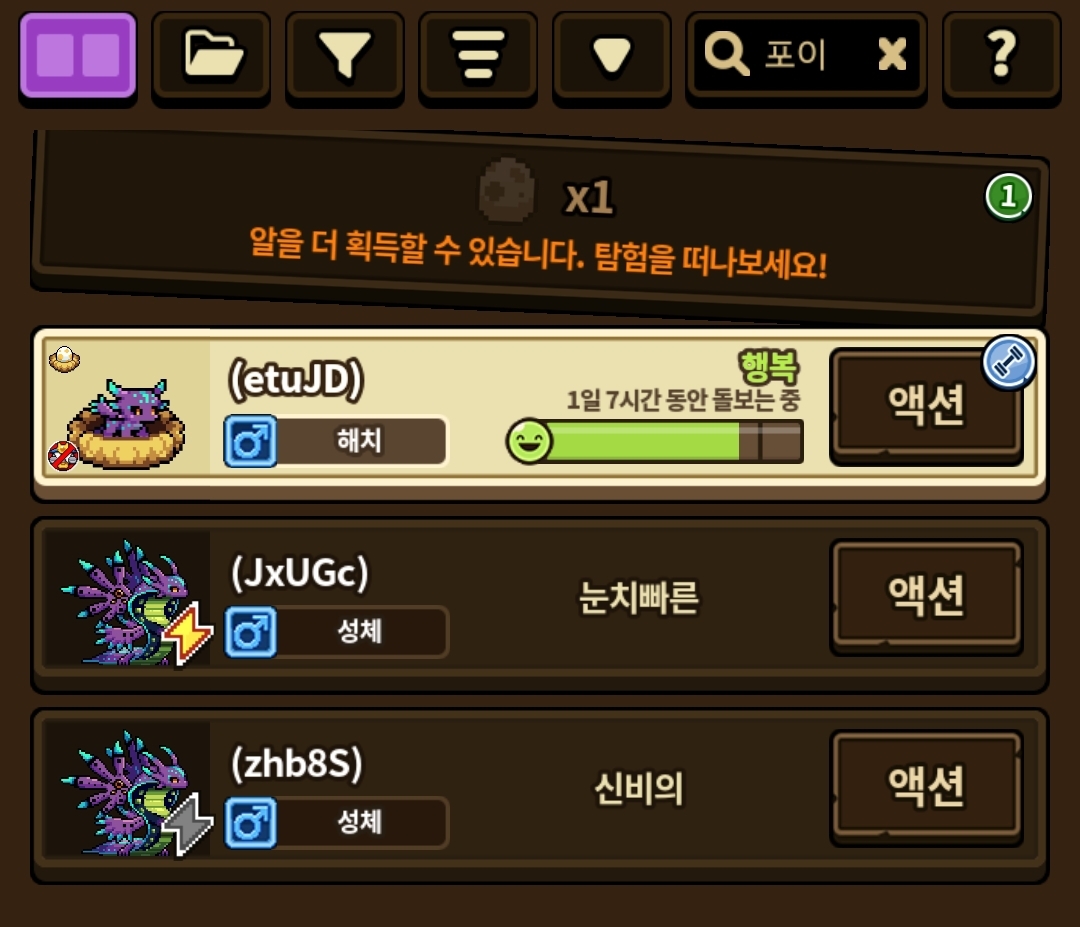This screenshot has width=1080, height=927.
Task: Click the male gender icon of etuJD
Action: tap(251, 441)
